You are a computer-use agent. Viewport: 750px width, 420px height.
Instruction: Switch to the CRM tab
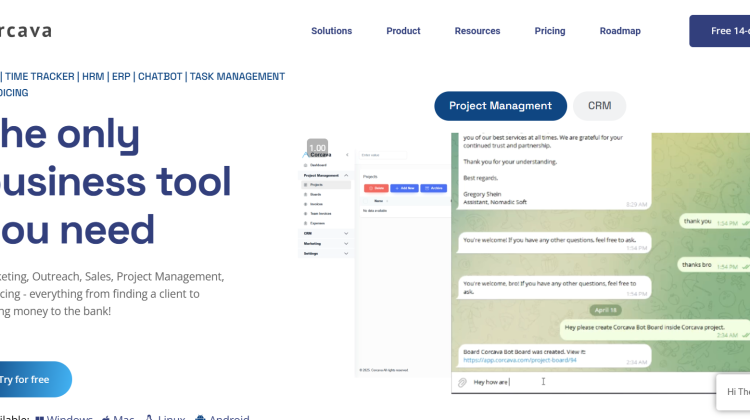(x=599, y=106)
